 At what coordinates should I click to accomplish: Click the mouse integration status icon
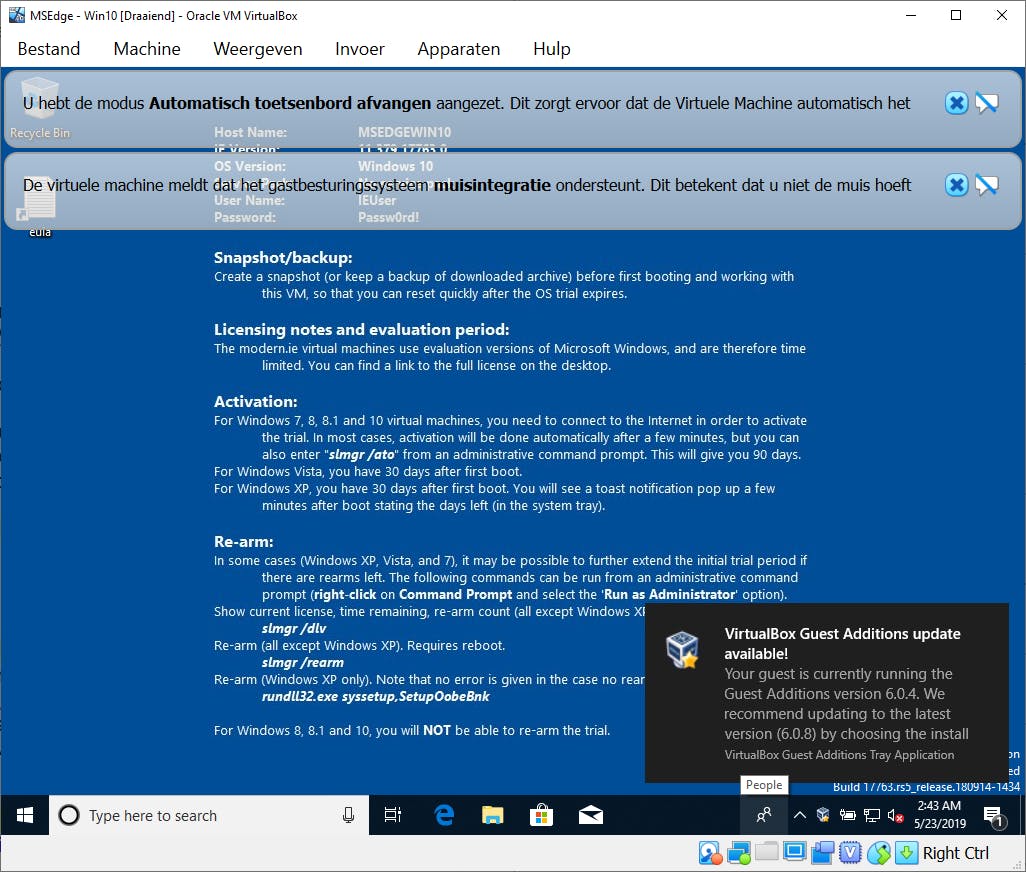pos(879,852)
